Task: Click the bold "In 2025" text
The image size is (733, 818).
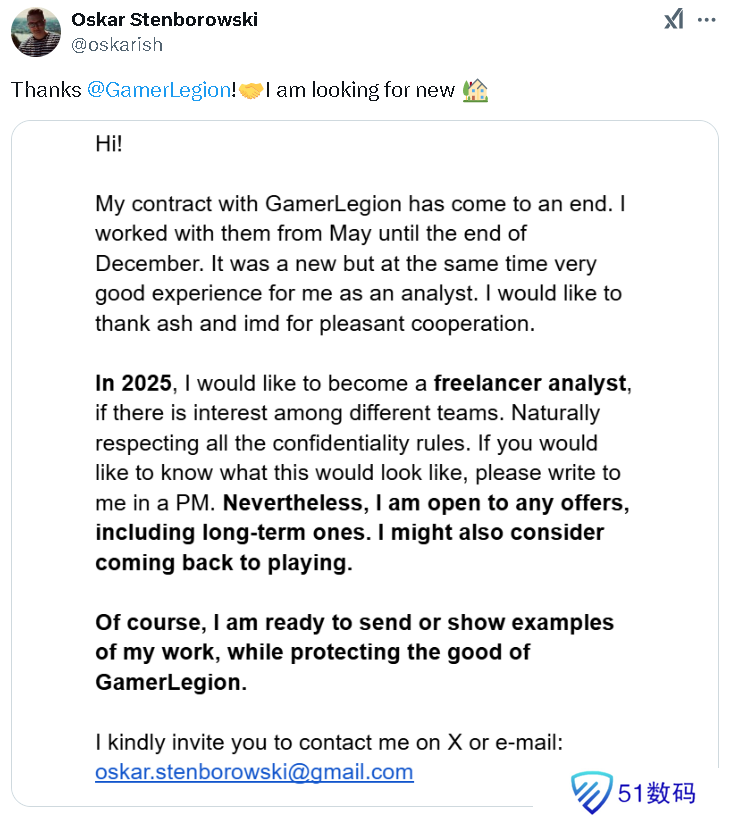Action: 134,383
